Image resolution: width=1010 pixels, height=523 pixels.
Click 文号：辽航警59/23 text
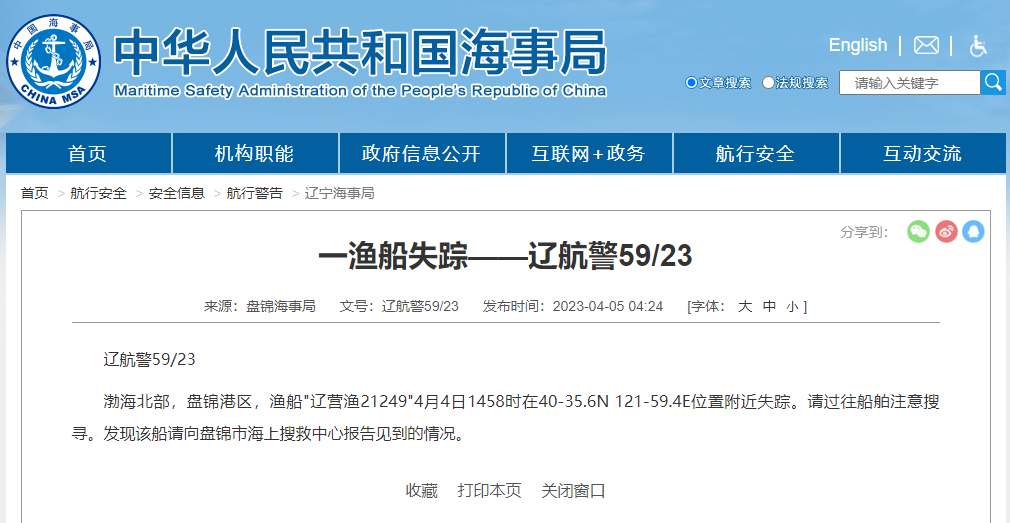pos(399,307)
